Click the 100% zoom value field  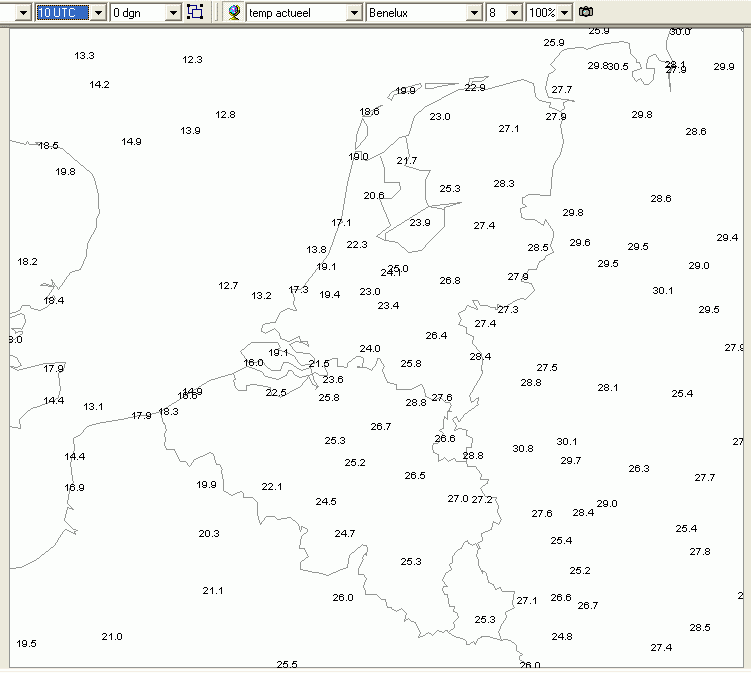click(542, 13)
